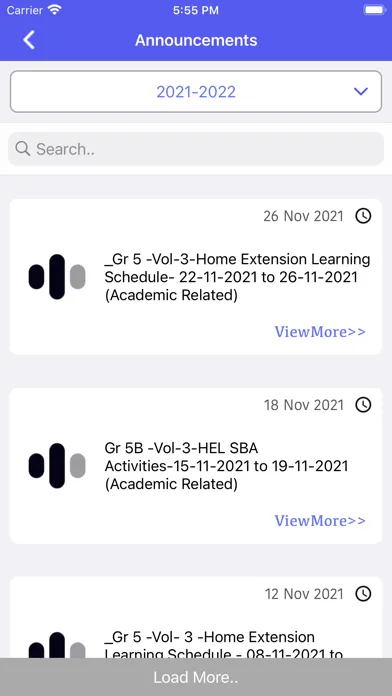Expand the year selector chevron

tap(361, 91)
